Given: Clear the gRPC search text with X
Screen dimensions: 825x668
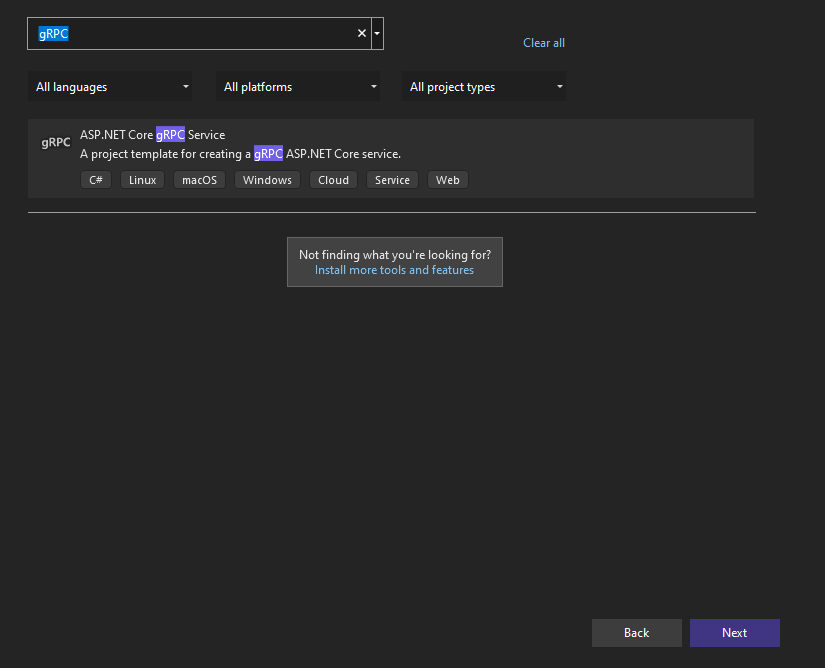Looking at the screenshot, I should [361, 33].
